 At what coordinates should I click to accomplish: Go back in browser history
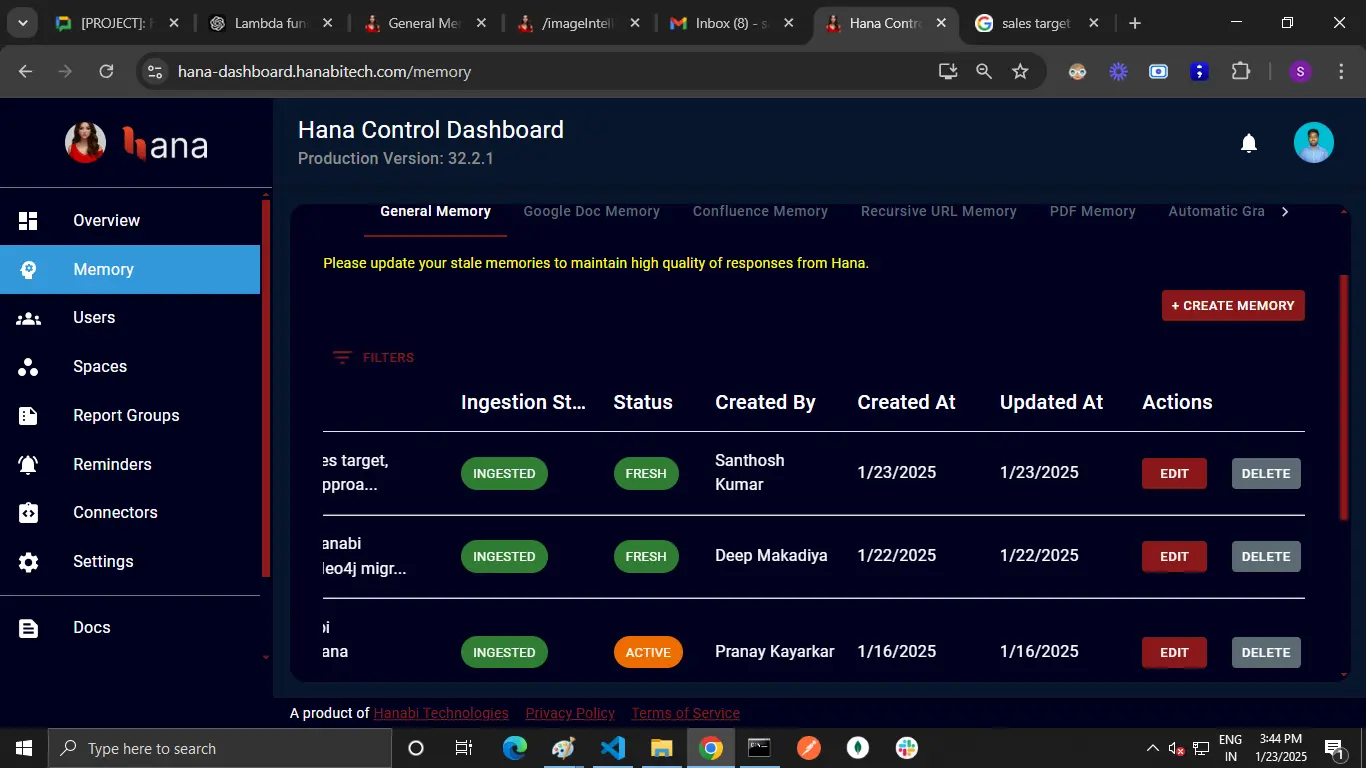pyautogui.click(x=26, y=71)
